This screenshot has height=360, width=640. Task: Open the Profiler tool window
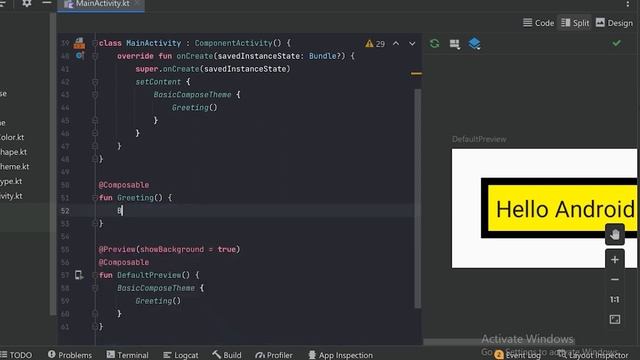click(273, 355)
